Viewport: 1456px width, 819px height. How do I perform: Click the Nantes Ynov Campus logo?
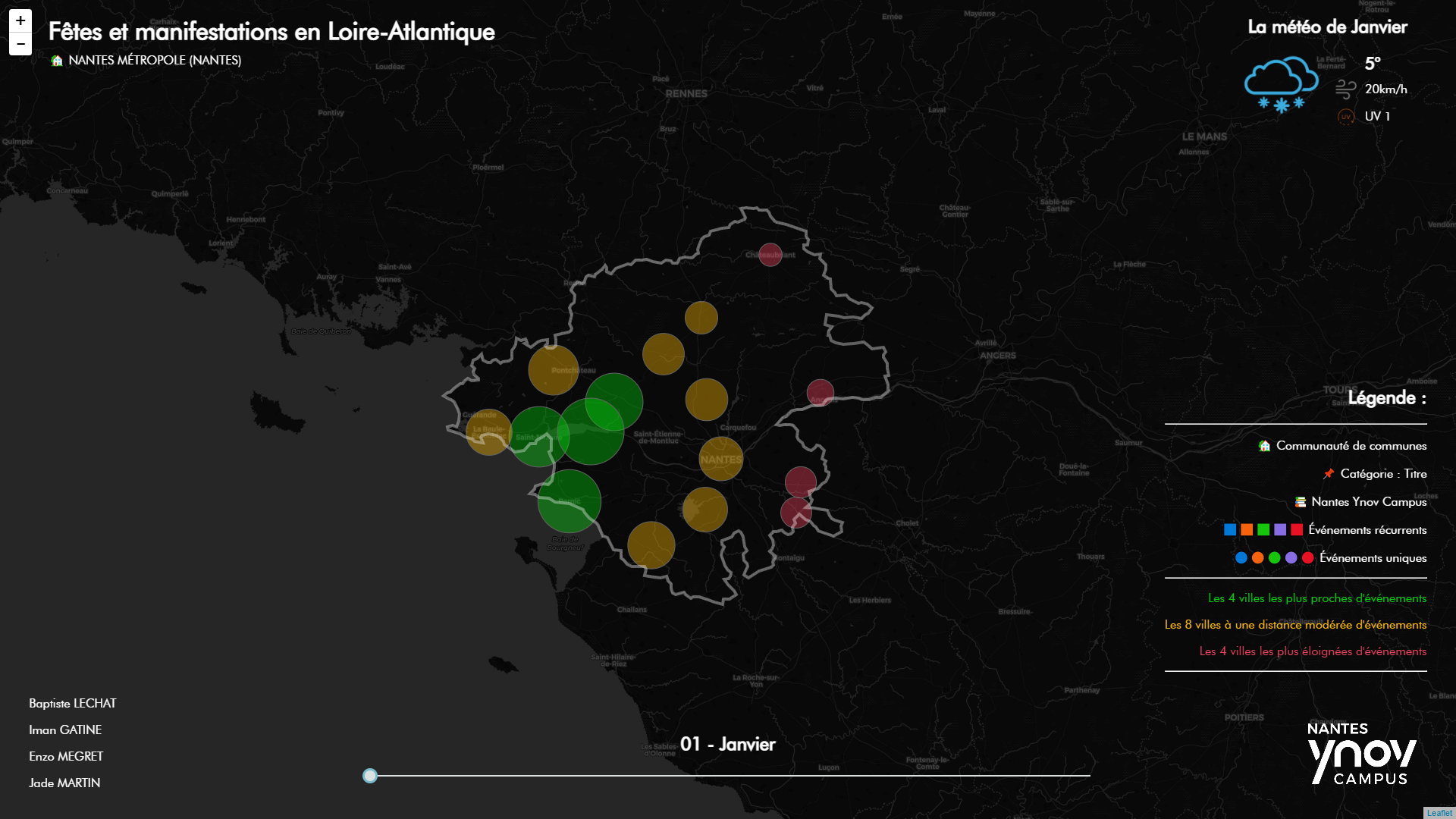click(1361, 753)
